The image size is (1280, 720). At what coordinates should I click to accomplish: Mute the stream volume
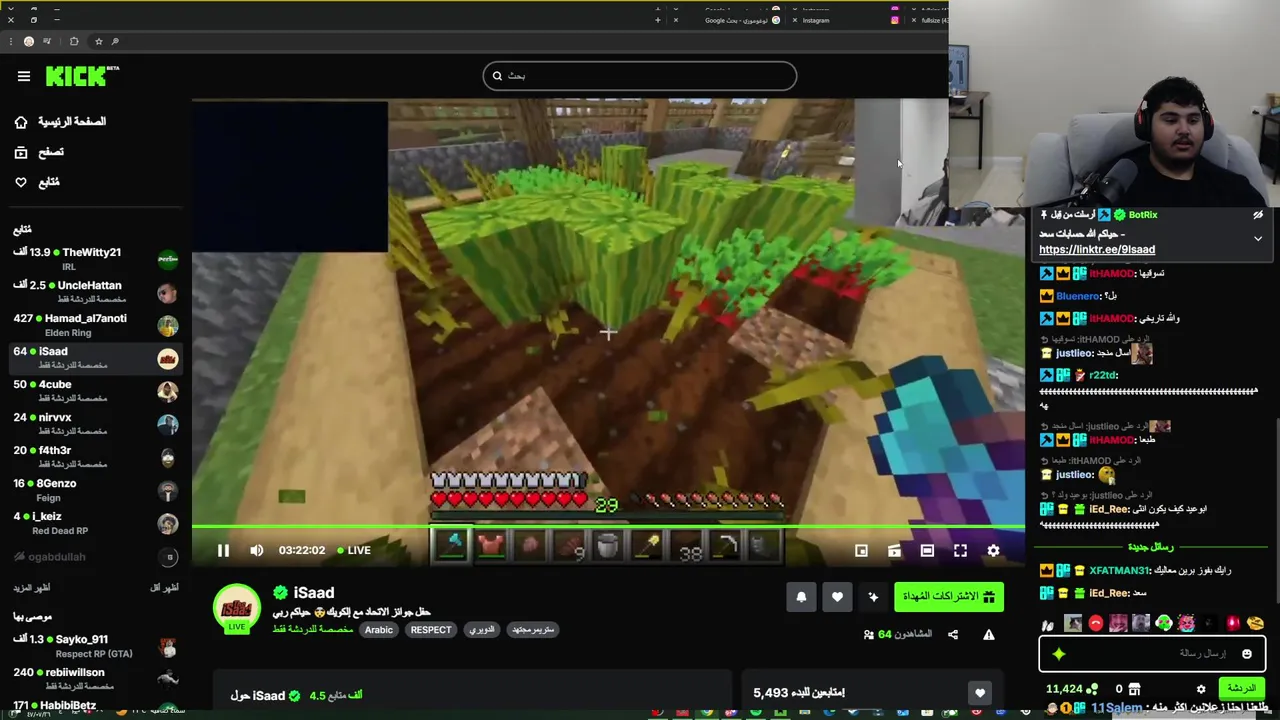point(257,550)
